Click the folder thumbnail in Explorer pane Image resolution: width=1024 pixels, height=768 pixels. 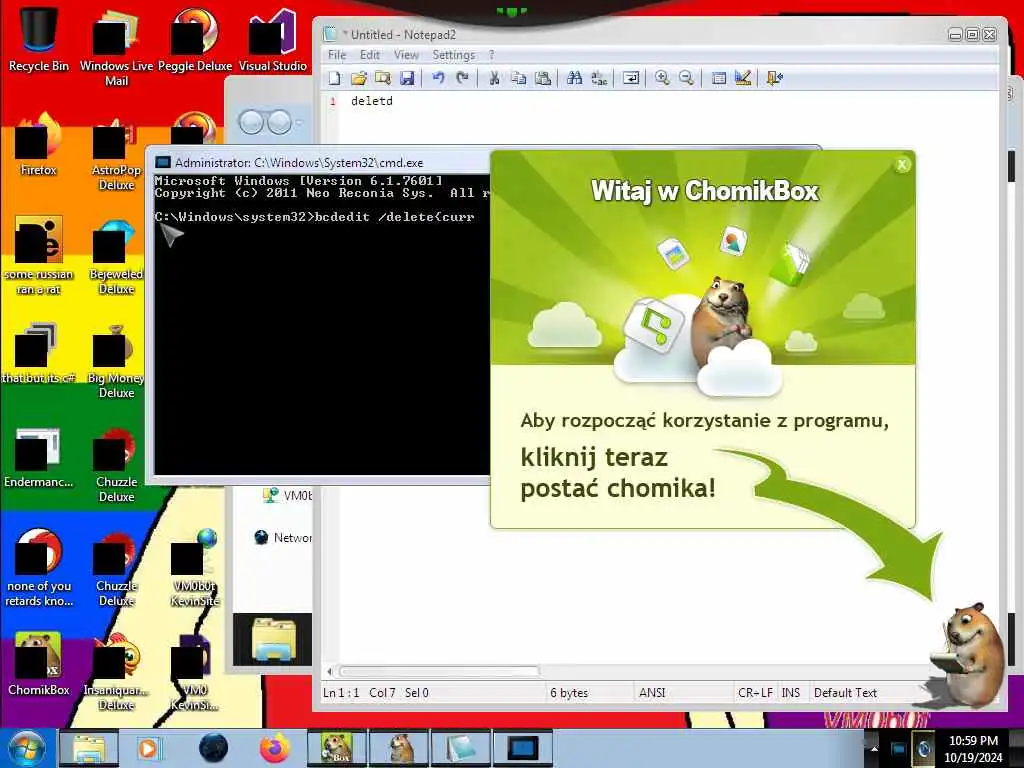click(x=273, y=639)
